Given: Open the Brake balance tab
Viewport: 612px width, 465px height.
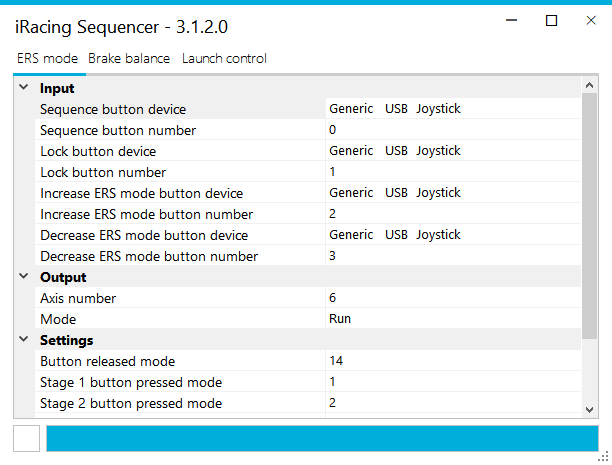Looking at the screenshot, I should (x=129, y=59).
